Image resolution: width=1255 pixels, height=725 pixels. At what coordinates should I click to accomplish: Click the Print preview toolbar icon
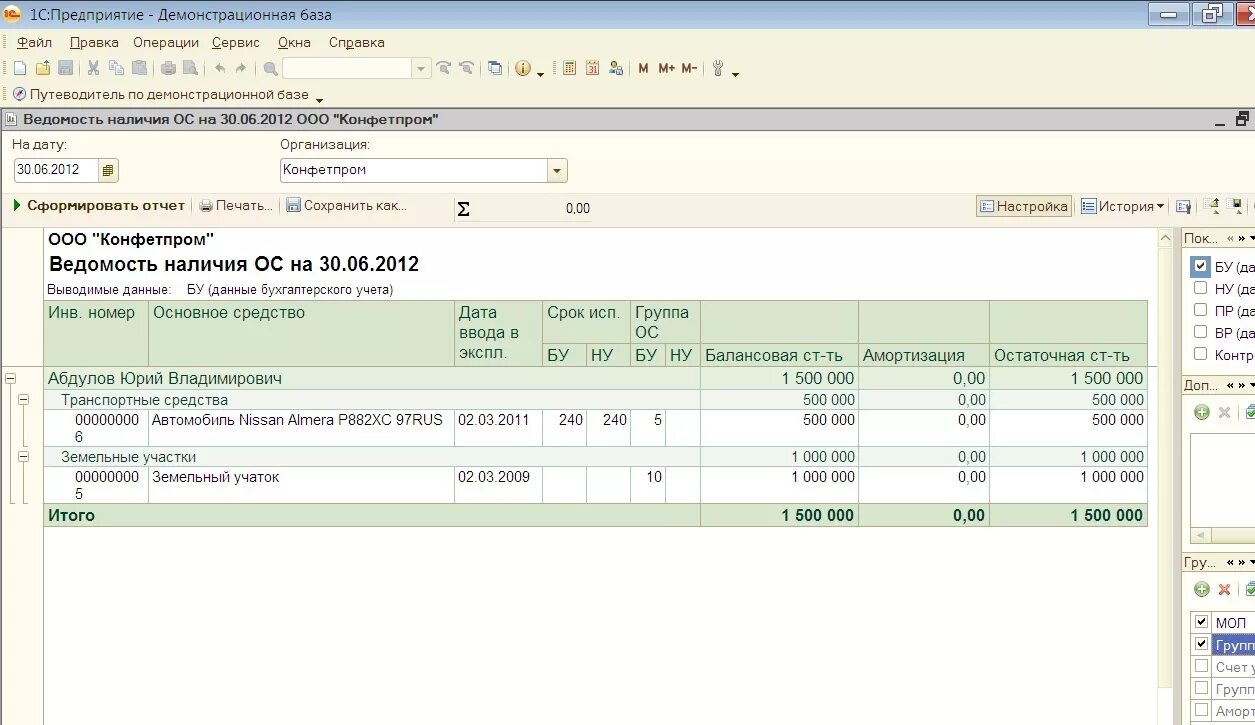click(190, 69)
